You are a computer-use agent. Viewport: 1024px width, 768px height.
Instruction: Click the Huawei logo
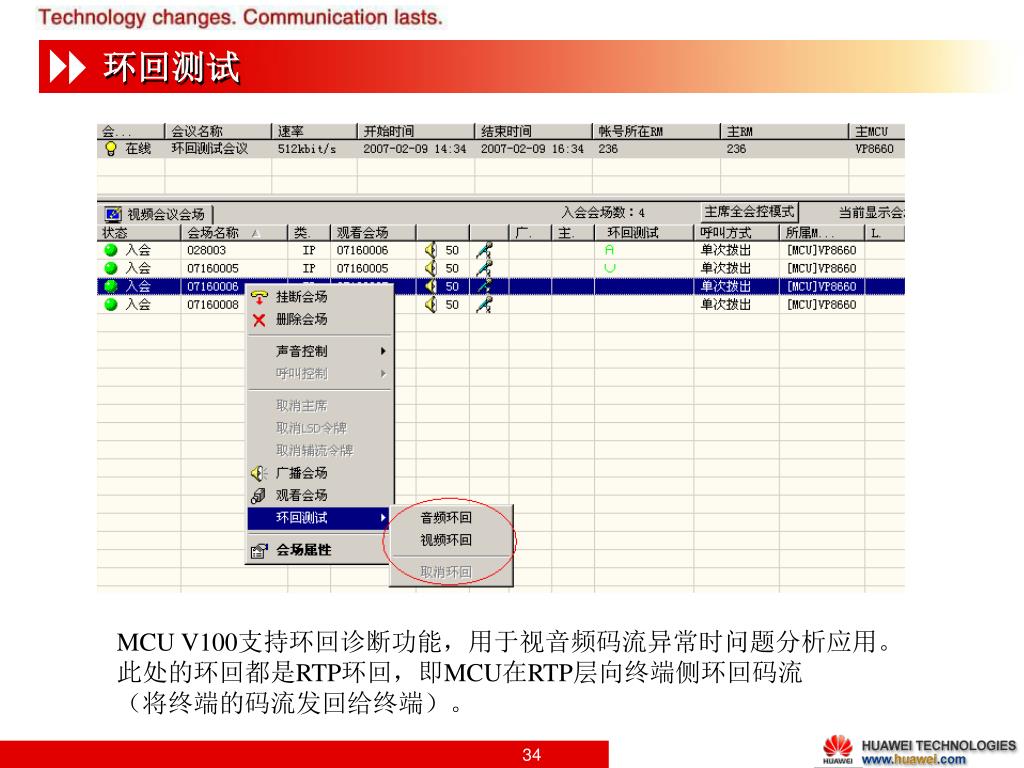838,749
